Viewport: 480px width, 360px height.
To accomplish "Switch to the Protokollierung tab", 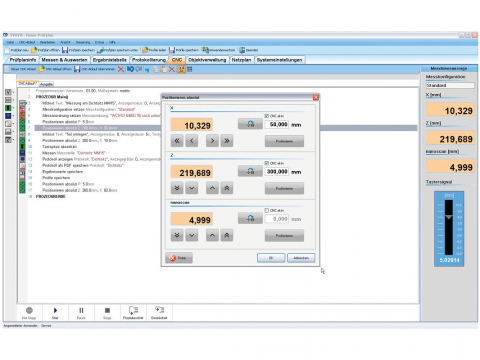I will (x=149, y=60).
